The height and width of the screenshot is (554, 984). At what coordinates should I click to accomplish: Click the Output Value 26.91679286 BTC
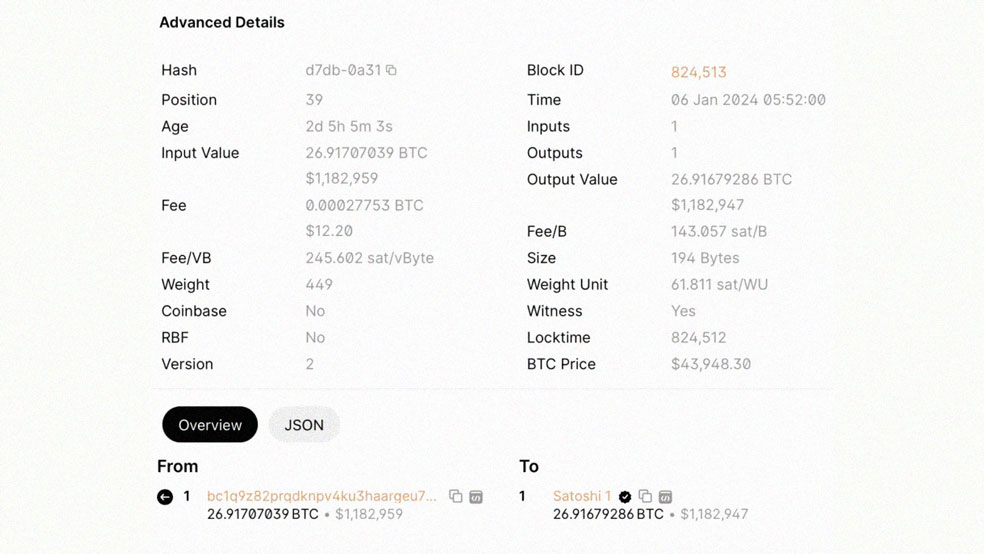[x=731, y=179]
